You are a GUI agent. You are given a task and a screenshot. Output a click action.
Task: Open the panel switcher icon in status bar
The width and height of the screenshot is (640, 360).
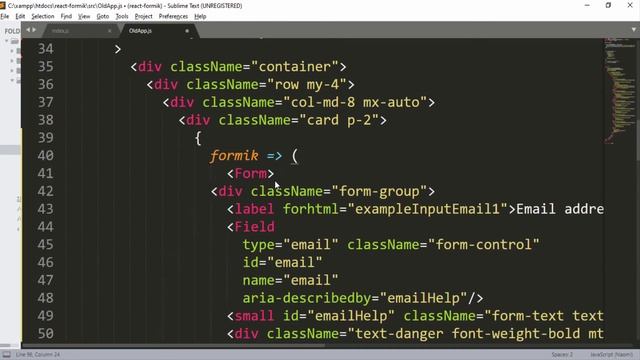(6, 354)
